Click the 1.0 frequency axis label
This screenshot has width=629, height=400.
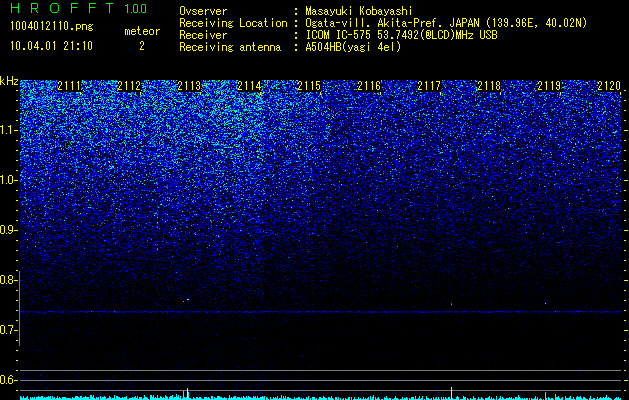tap(9, 180)
